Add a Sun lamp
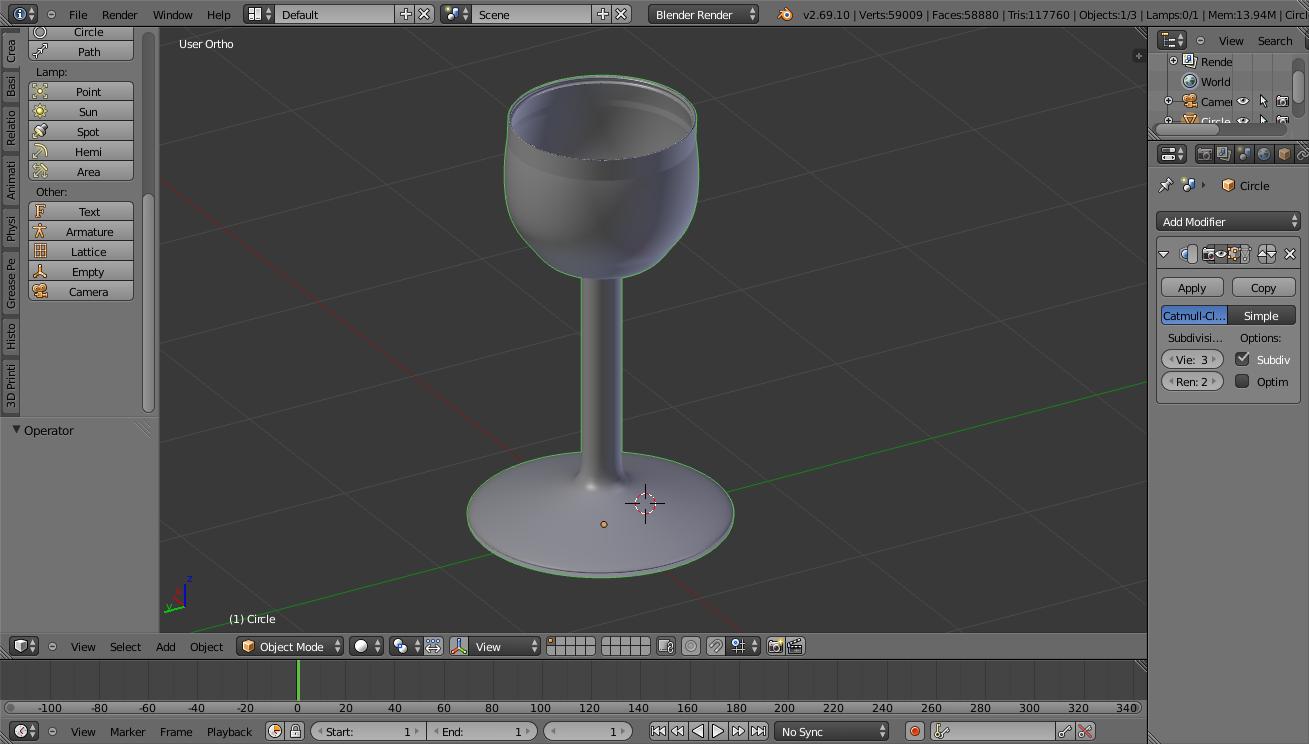This screenshot has width=1309, height=744. [x=81, y=112]
